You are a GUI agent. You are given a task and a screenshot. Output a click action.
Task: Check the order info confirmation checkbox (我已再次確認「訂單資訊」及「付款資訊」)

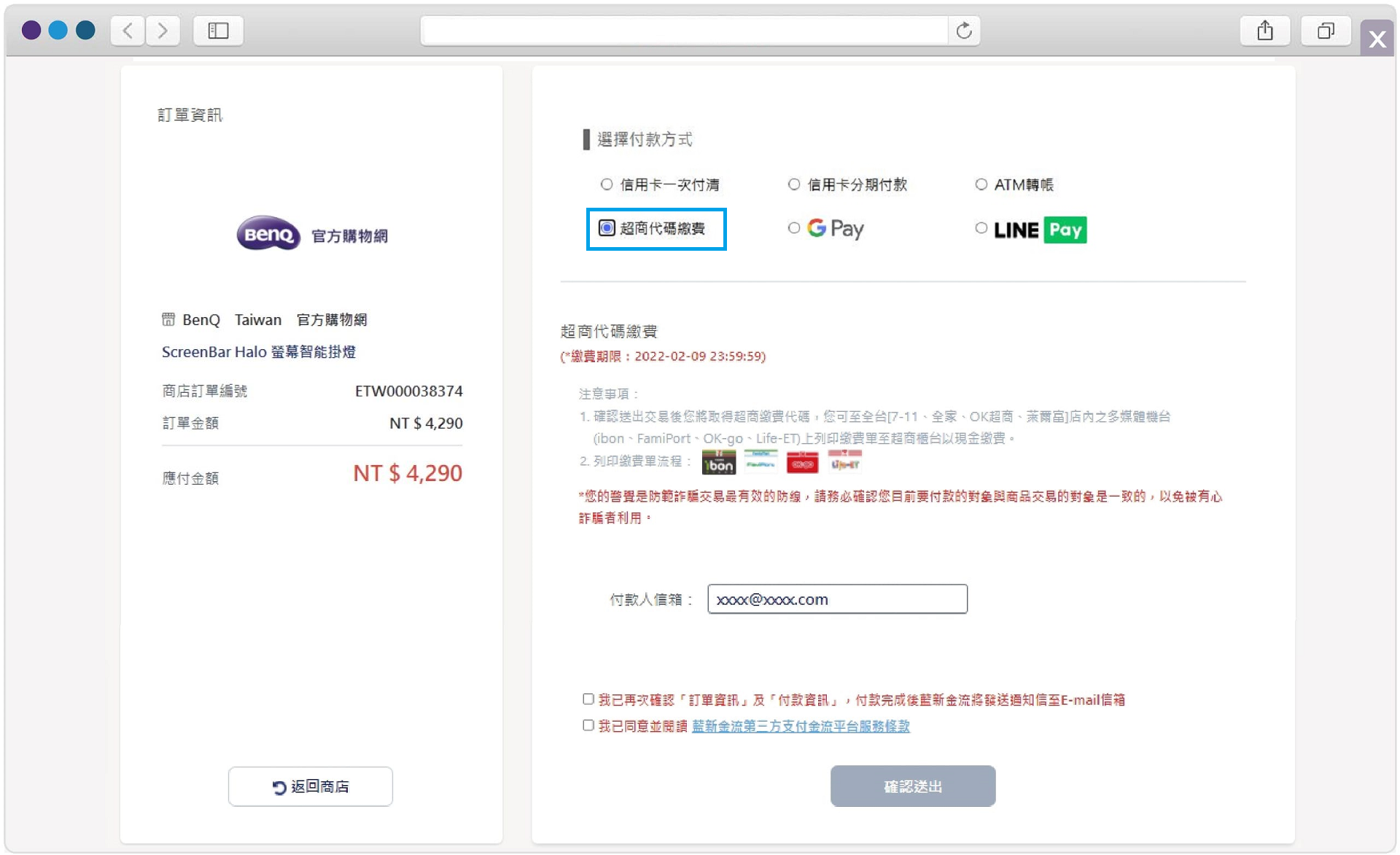coord(588,699)
